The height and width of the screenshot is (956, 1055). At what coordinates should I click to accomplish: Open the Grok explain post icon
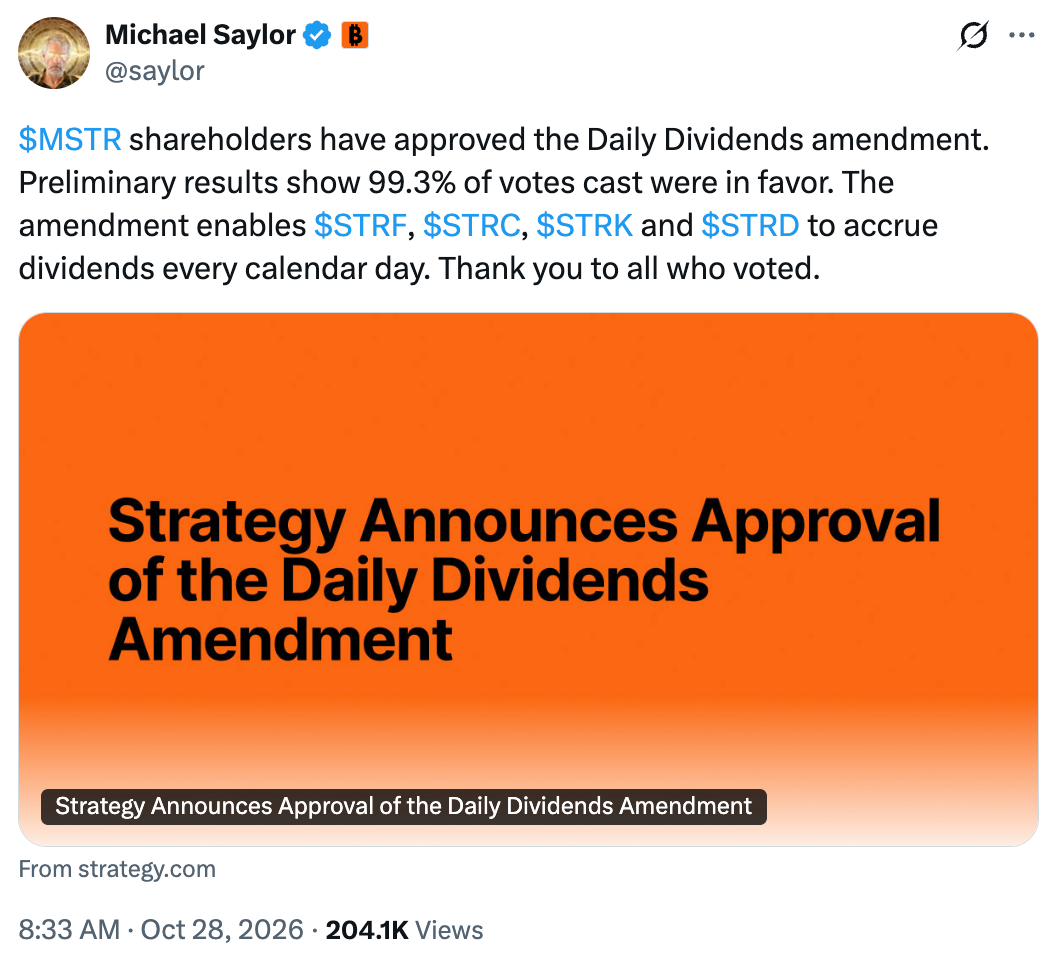click(973, 36)
